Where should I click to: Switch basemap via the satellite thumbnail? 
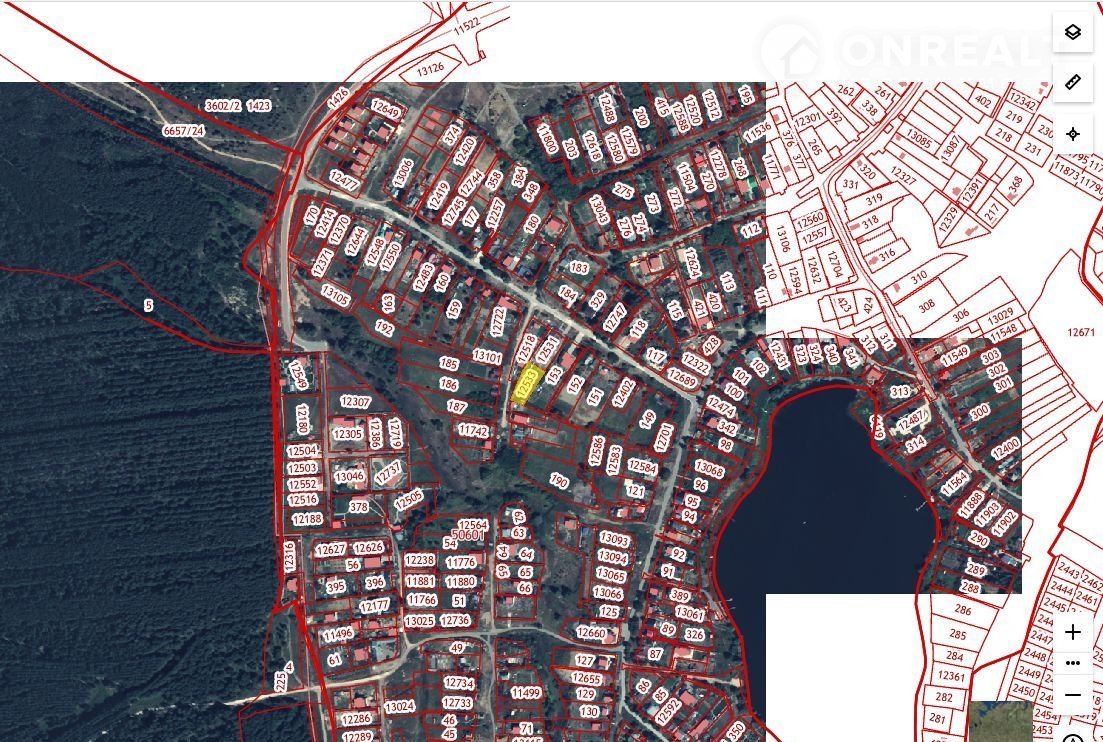coord(999,722)
